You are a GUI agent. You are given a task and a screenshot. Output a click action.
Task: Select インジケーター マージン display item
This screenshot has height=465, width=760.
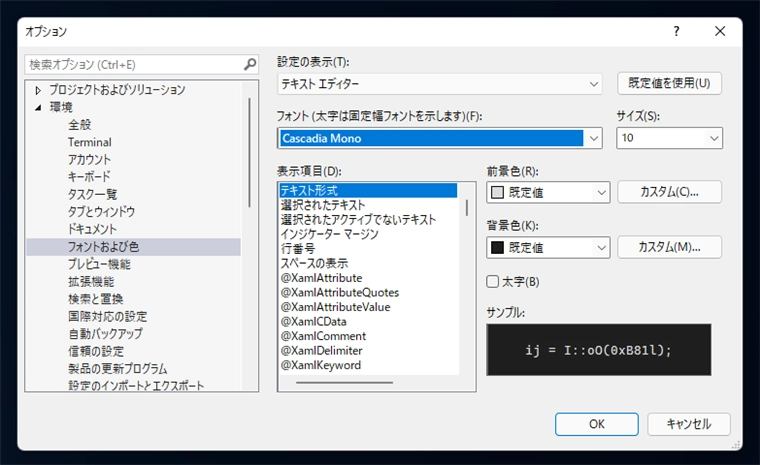point(330,234)
